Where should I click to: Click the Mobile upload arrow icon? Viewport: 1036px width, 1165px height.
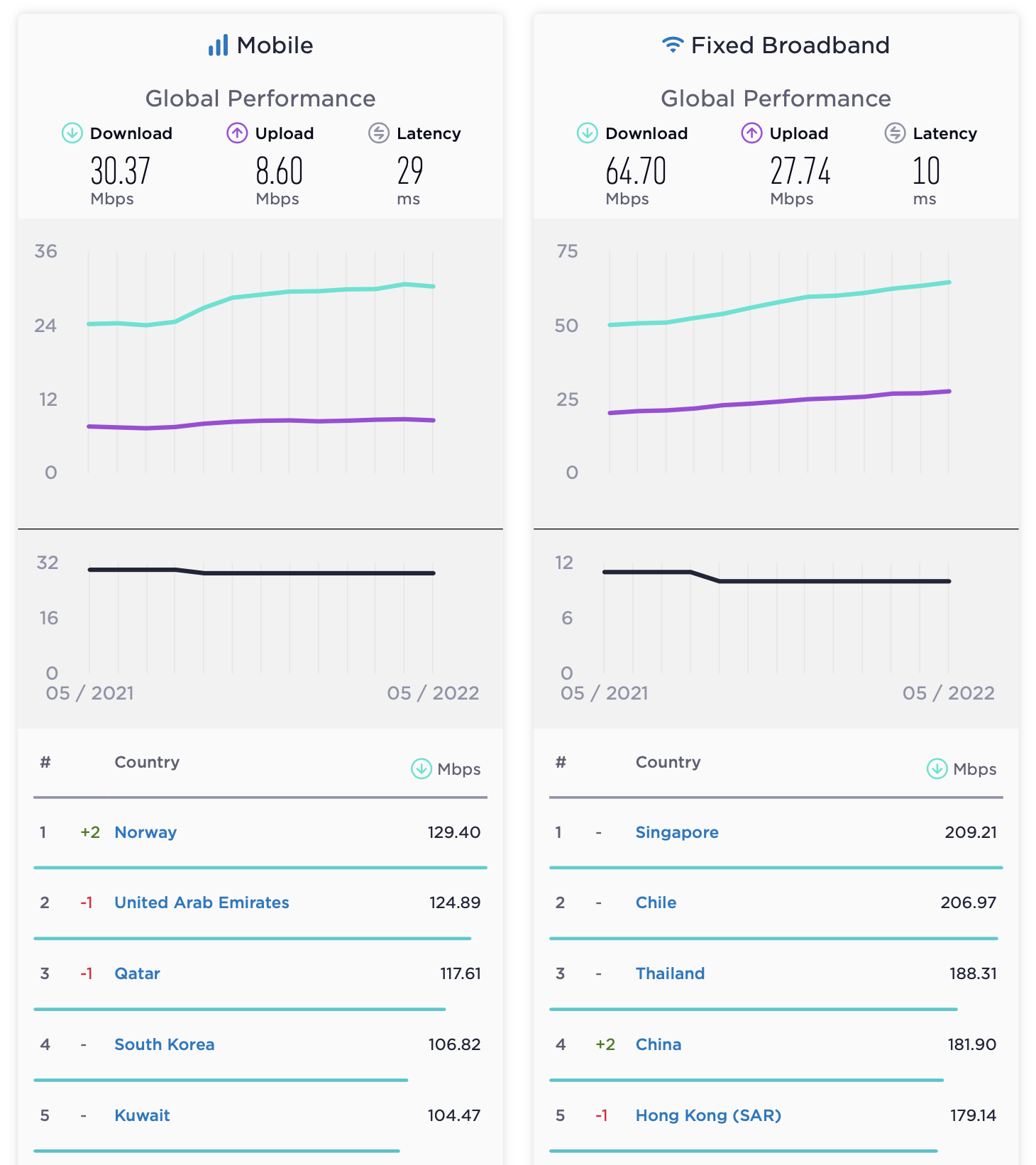[237, 133]
